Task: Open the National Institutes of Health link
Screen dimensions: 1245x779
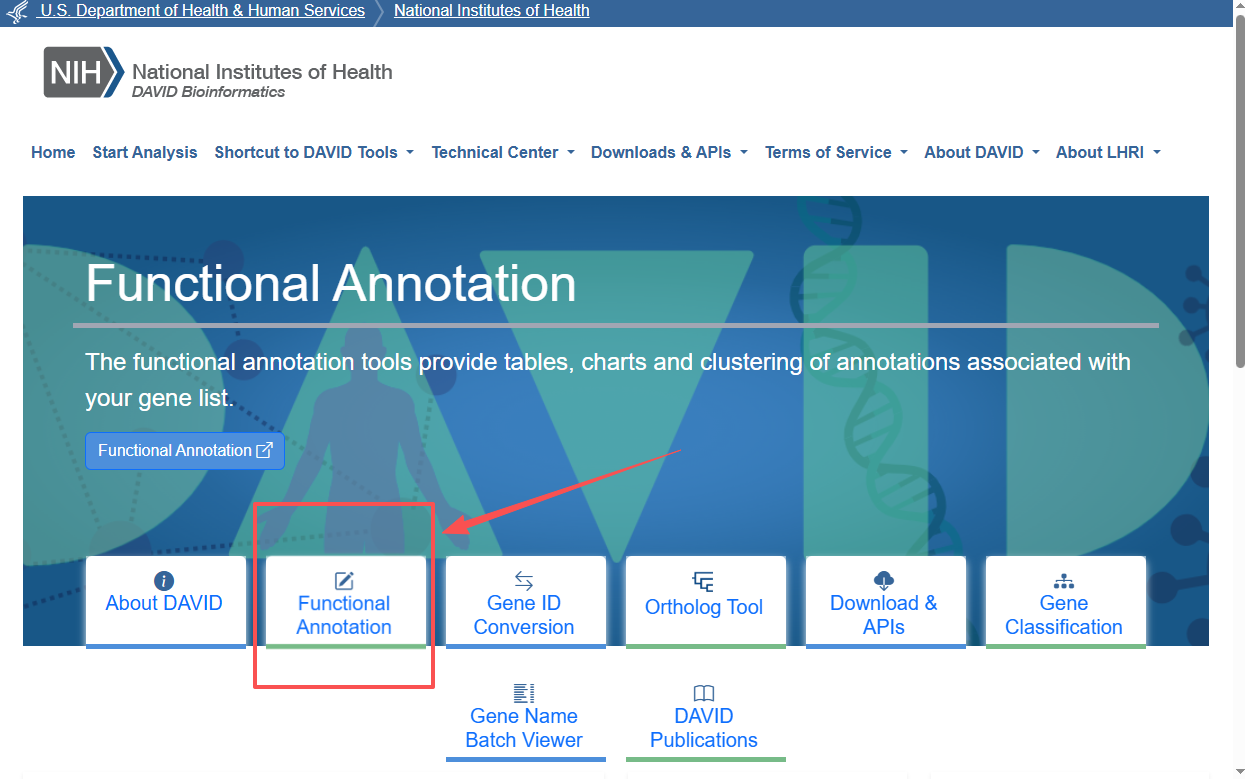Action: pyautogui.click(x=491, y=11)
